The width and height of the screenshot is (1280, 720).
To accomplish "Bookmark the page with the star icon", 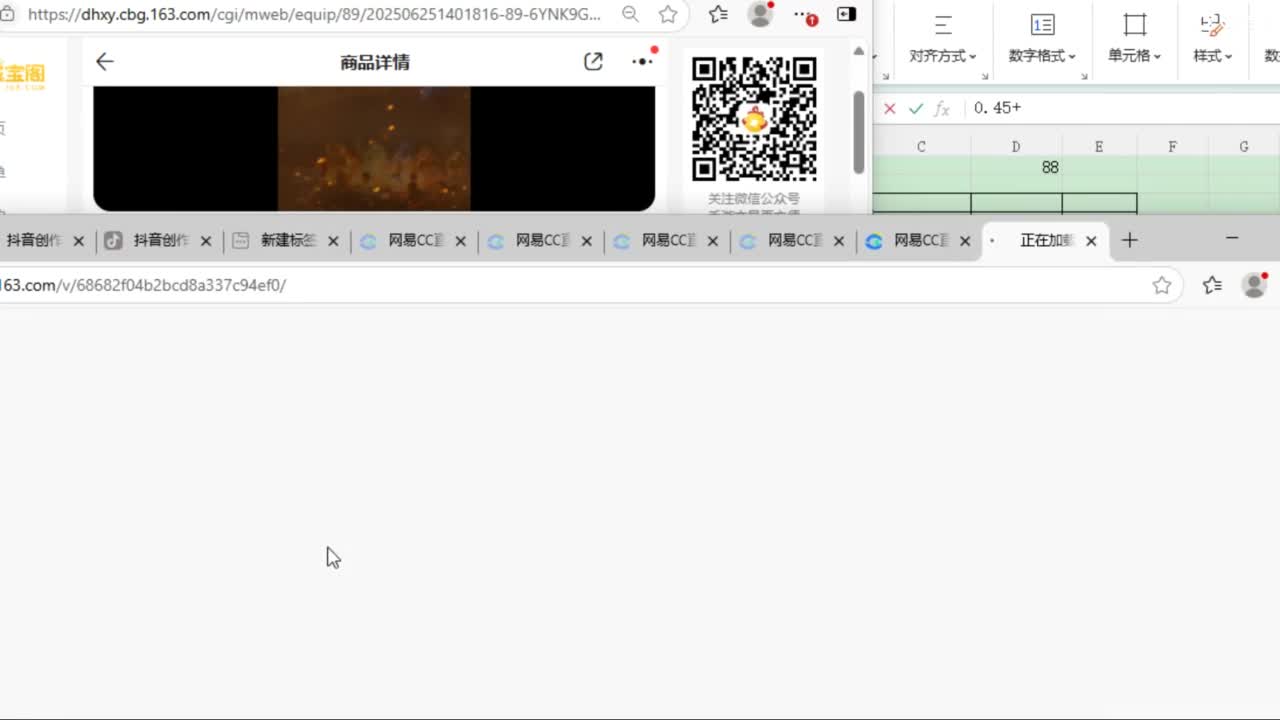I will 668,14.
